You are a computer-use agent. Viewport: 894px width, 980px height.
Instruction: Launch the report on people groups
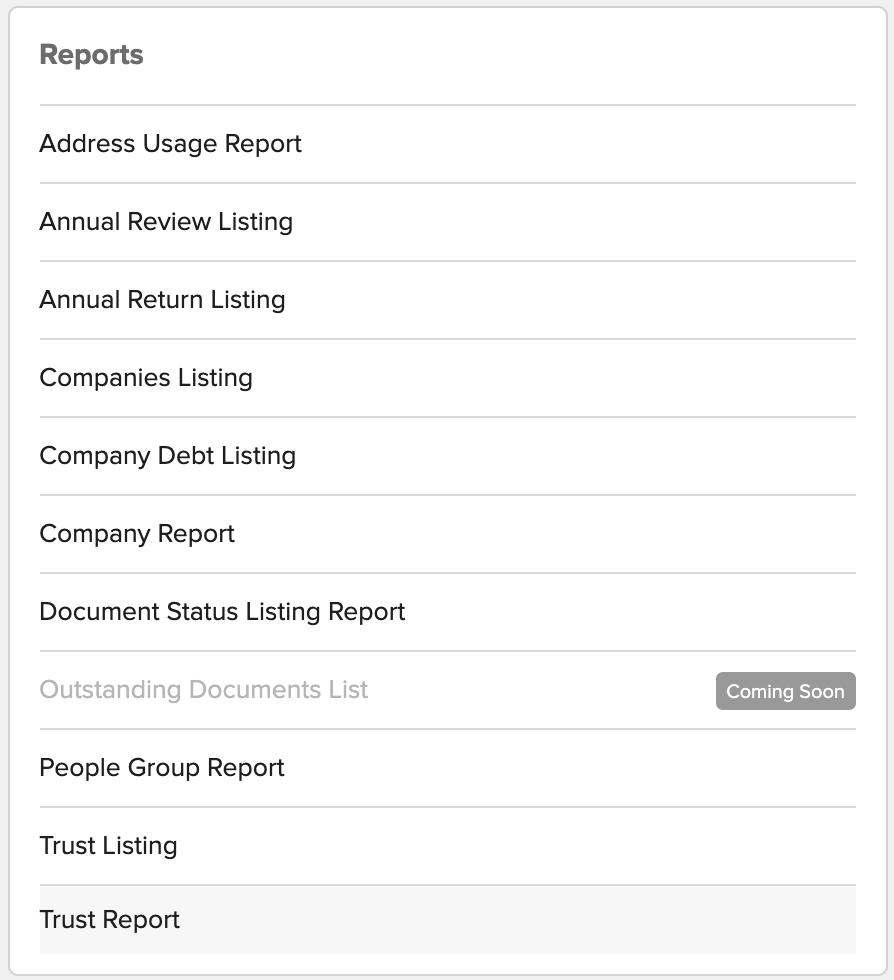(448, 768)
